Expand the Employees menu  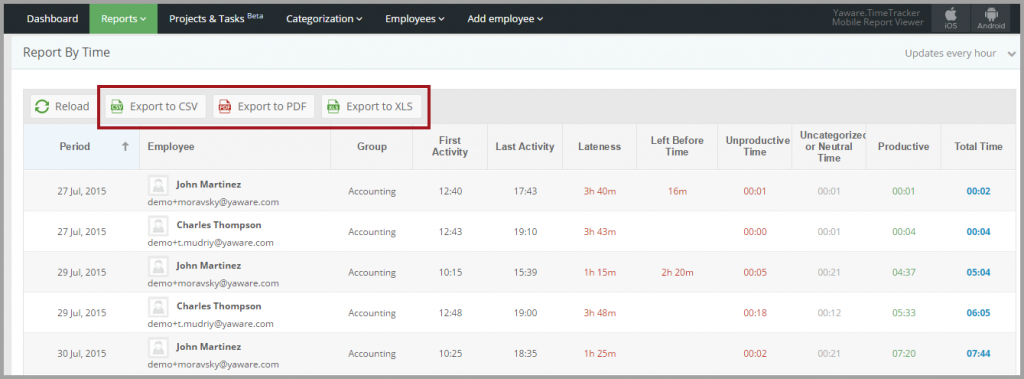[415, 19]
